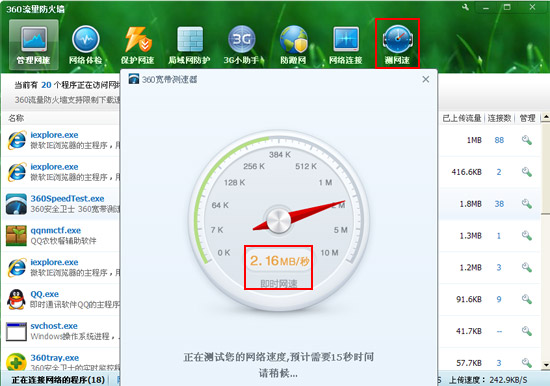
Task: Open the wrench settings icon in title bar
Action: point(465,7)
